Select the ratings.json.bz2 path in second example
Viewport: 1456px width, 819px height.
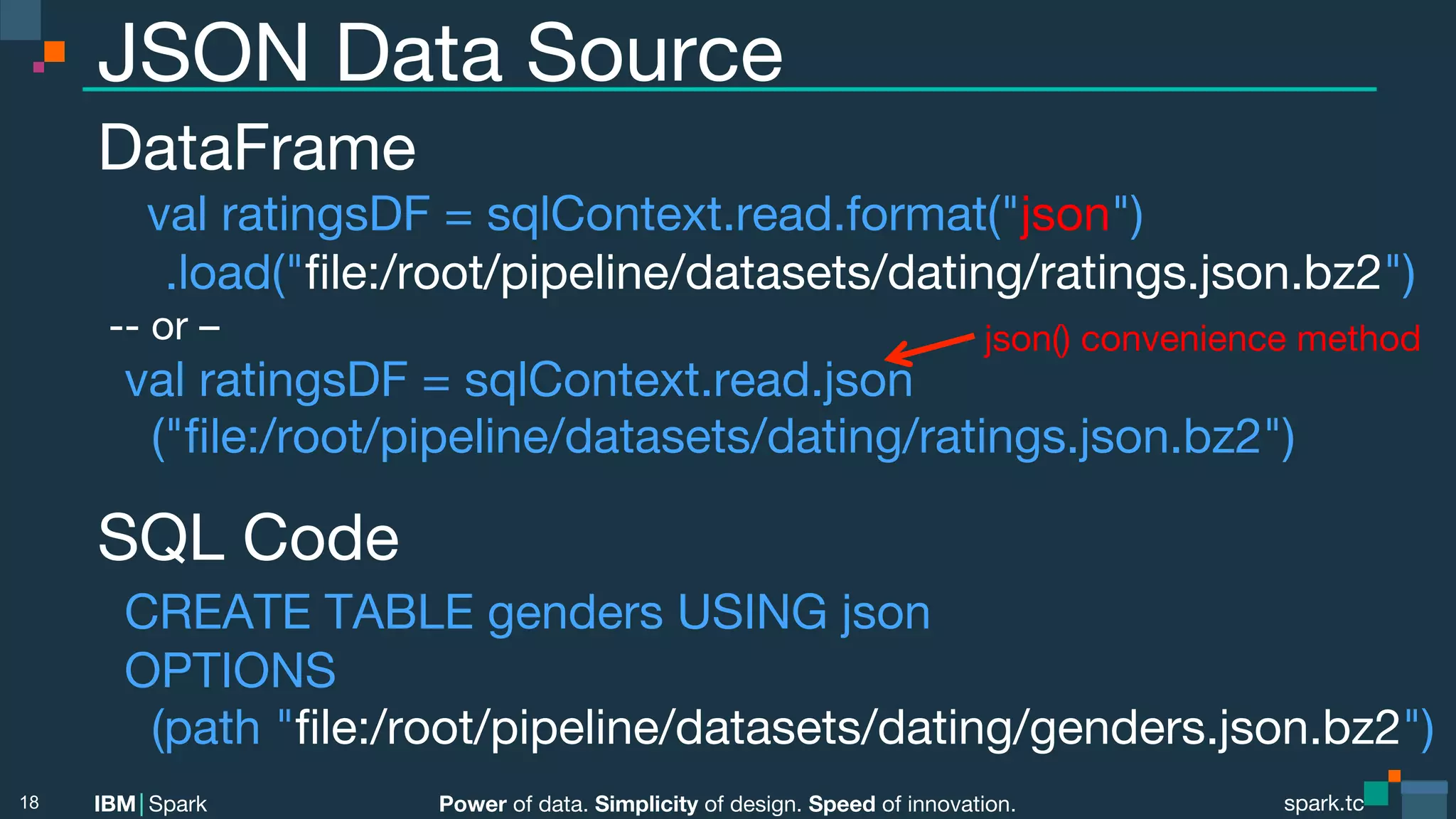click(723, 437)
